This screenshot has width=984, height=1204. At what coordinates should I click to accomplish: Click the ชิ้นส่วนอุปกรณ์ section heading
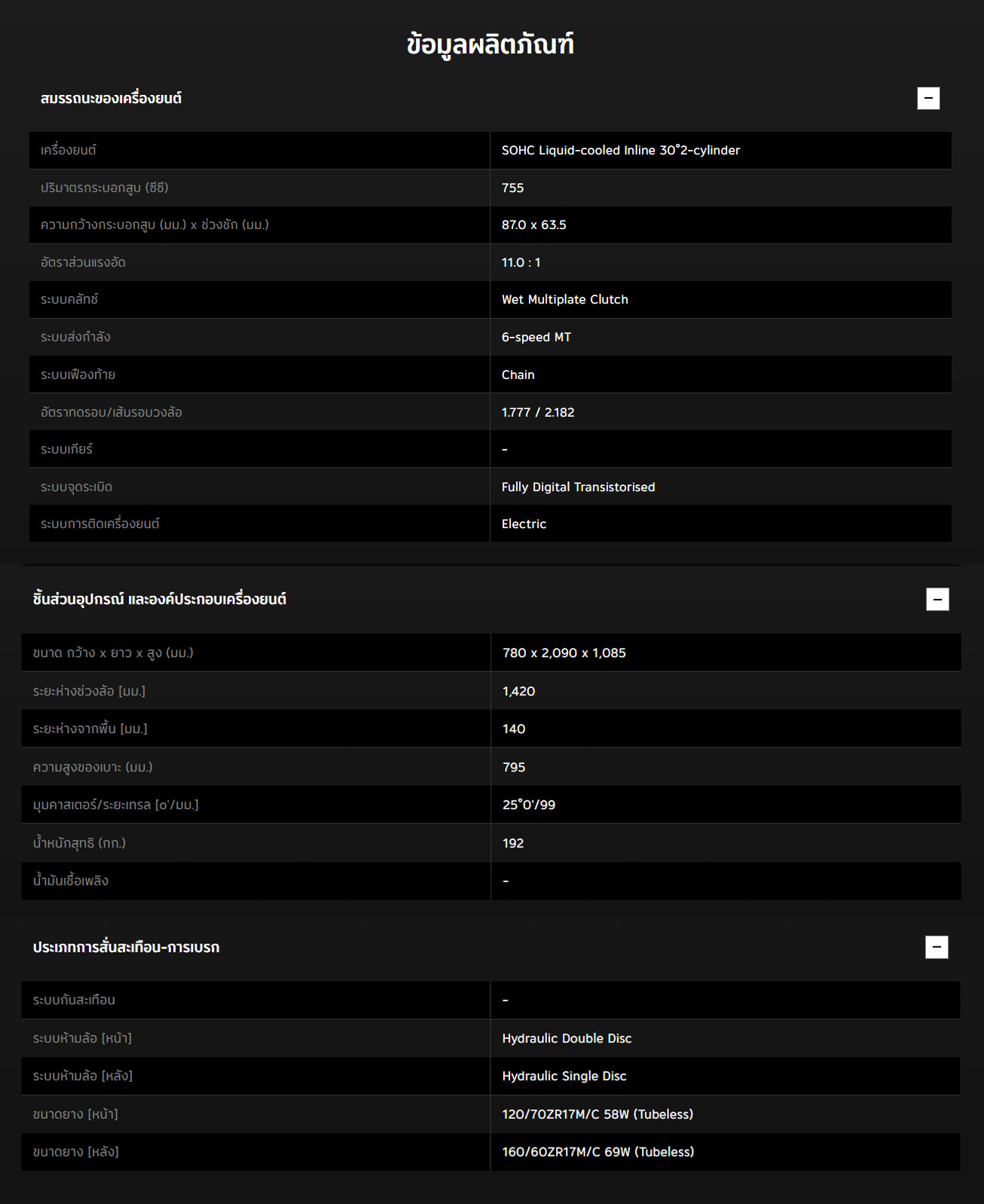tap(159, 600)
